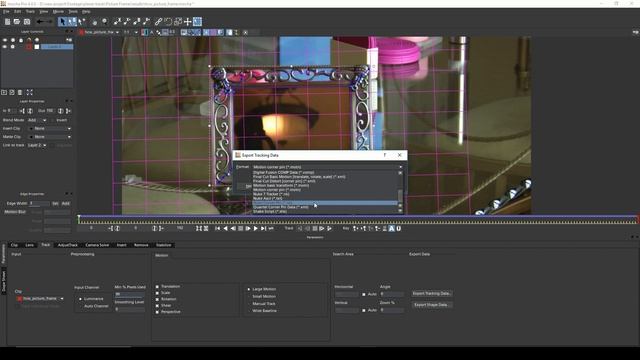Image resolution: width=640 pixels, height=360 pixels.
Task: Toggle Scale motion checkbox
Action: 157,293
